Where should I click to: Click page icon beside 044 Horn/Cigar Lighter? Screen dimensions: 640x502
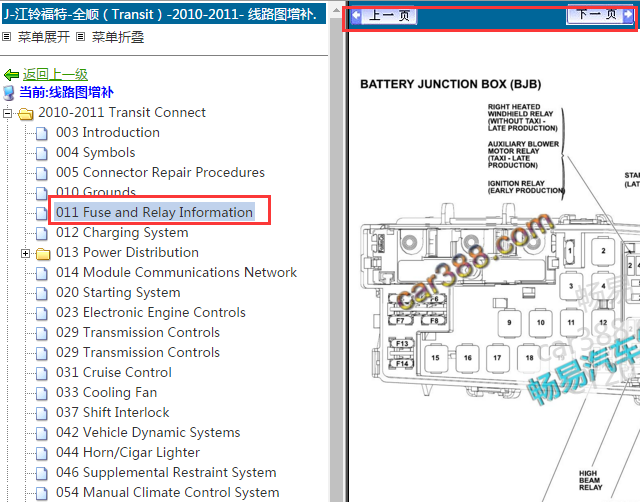tap(41, 453)
